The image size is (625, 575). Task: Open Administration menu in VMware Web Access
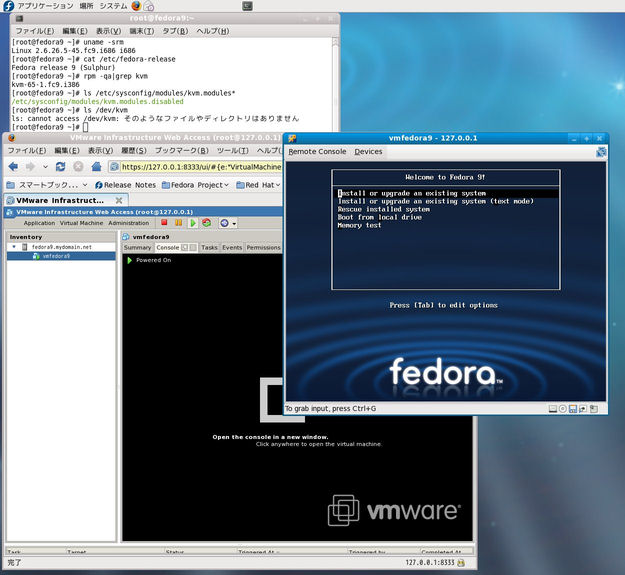coord(128,223)
